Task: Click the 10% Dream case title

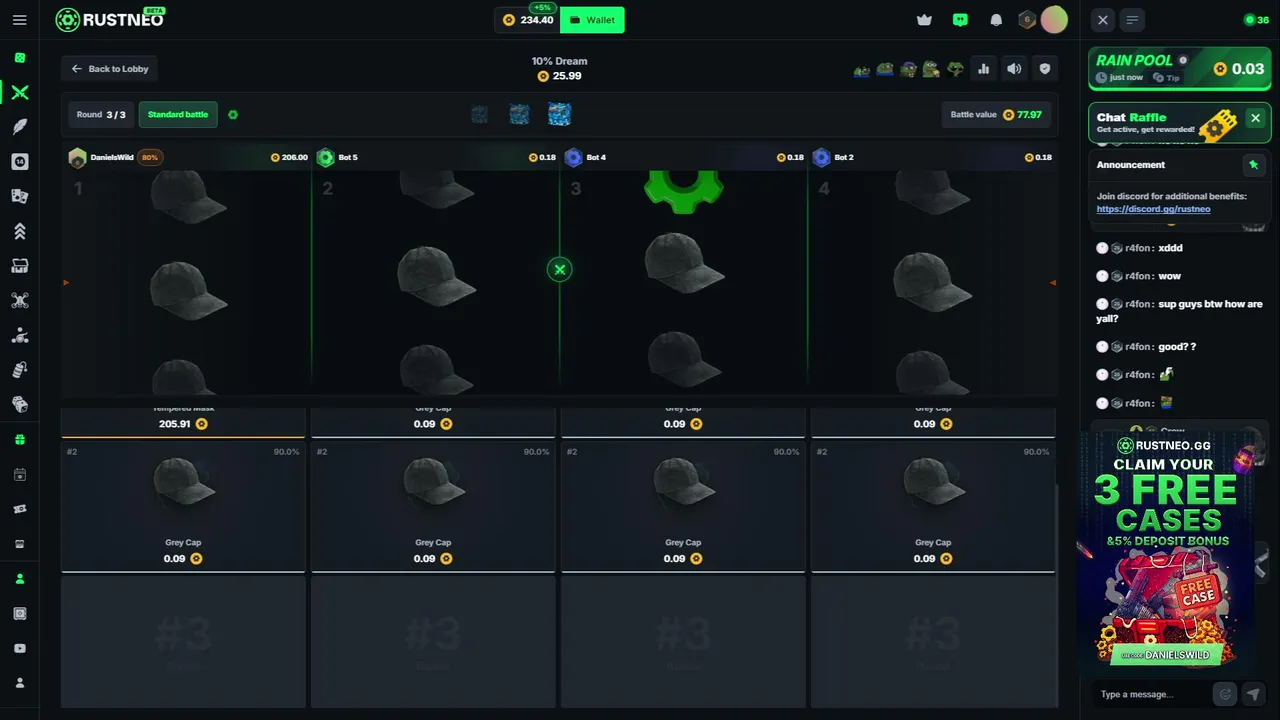Action: 559,61
